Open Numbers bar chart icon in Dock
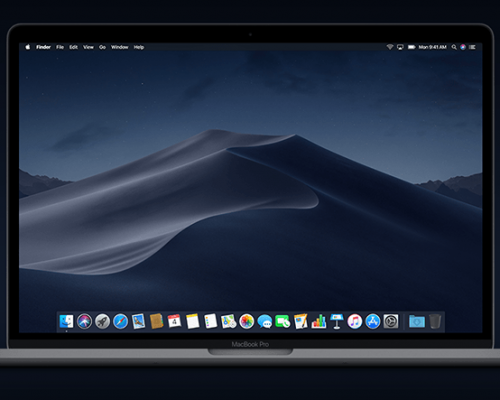Screen dimensions: 500x400 coord(319,322)
